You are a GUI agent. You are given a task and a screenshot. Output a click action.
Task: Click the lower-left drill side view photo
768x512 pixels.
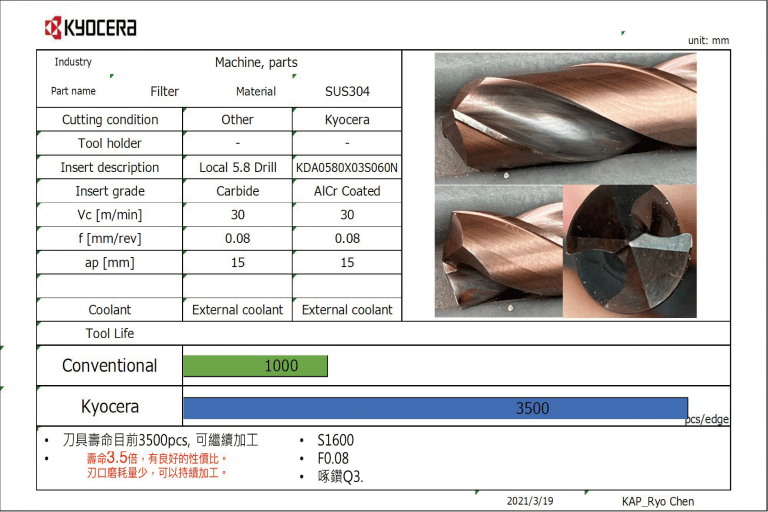point(497,251)
